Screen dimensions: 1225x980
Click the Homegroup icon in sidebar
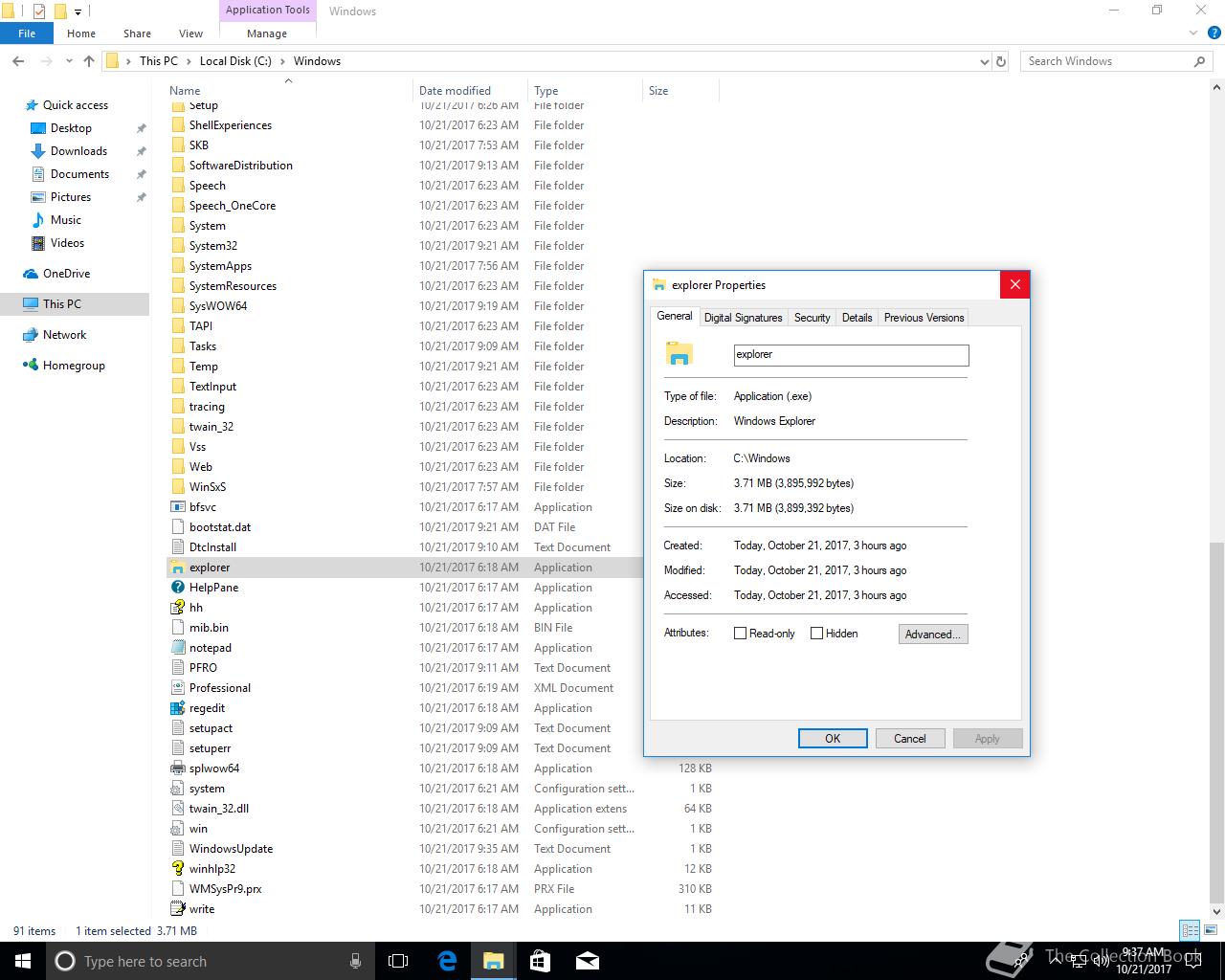(x=31, y=366)
